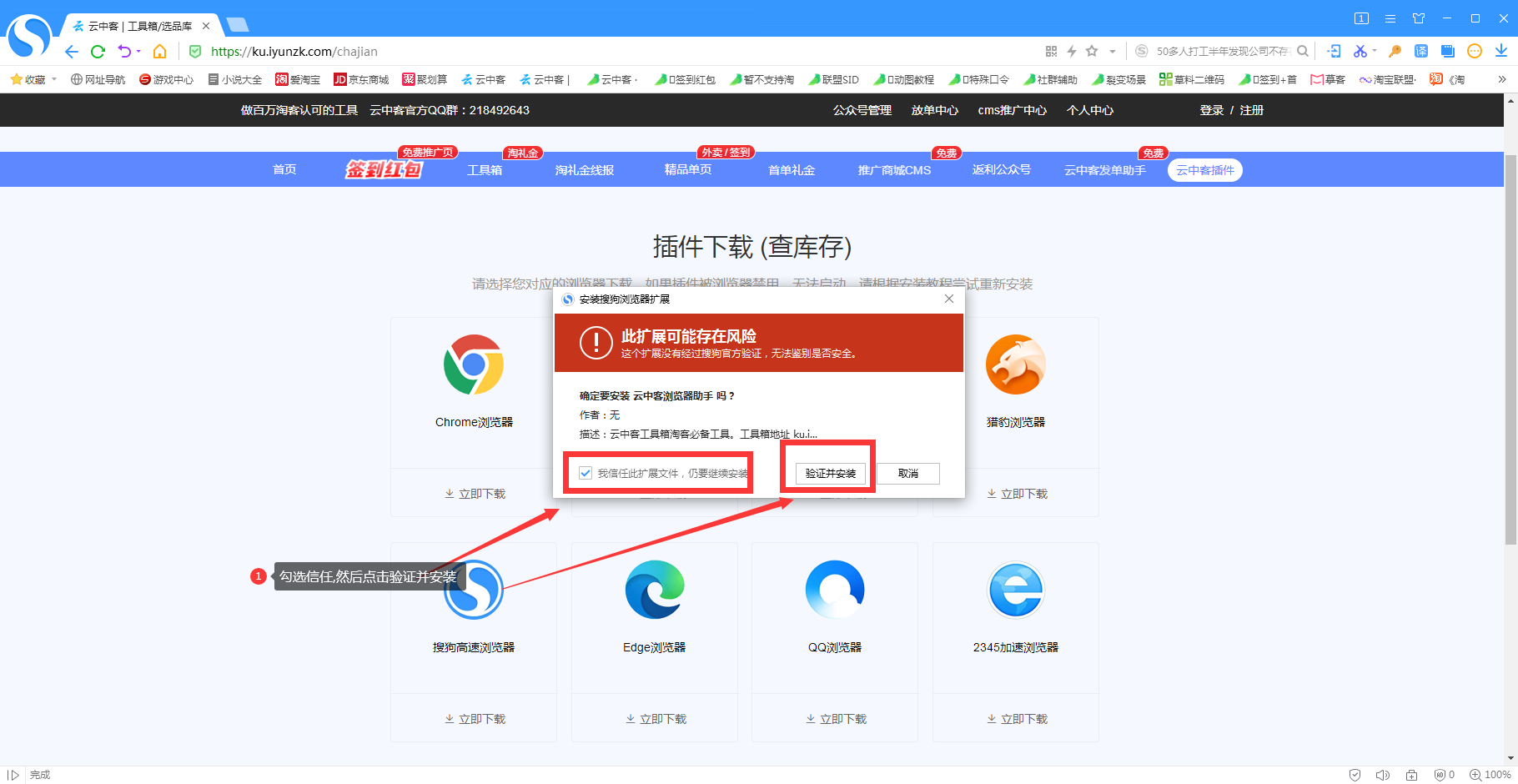Open the screenshot scissors tool

tap(1360, 51)
